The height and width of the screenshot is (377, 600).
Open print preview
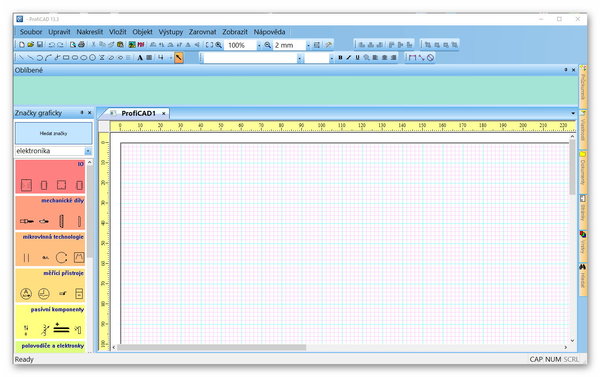coord(73,45)
